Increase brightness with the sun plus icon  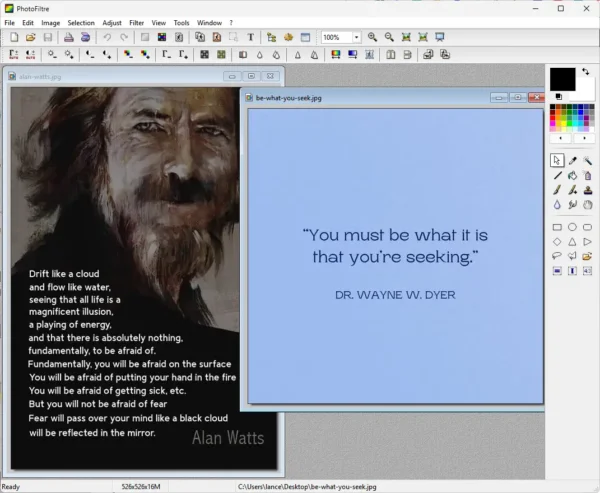click(69, 55)
